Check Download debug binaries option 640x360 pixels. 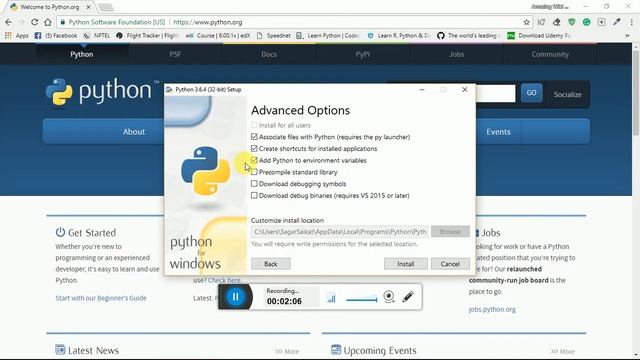tap(254, 196)
